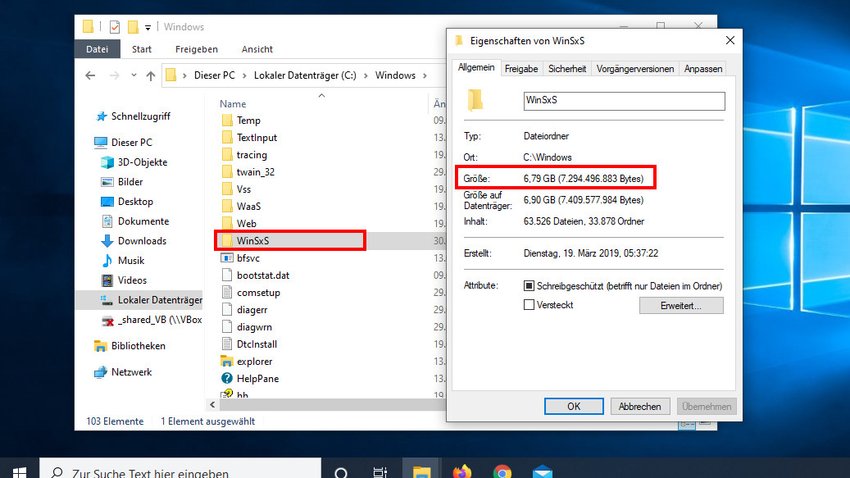Toggle Versteckt checkbox
Viewport: 850px width, 478px height.
tap(529, 305)
